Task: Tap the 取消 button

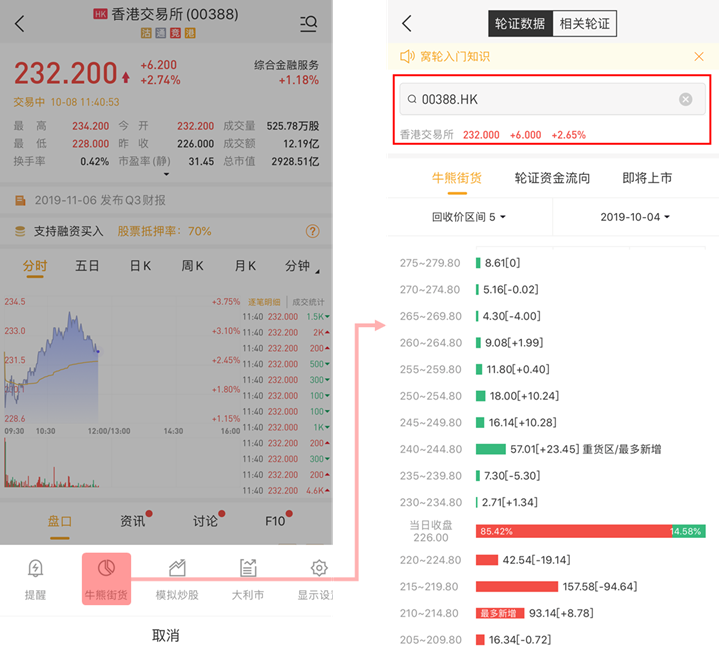Action: pos(166,635)
